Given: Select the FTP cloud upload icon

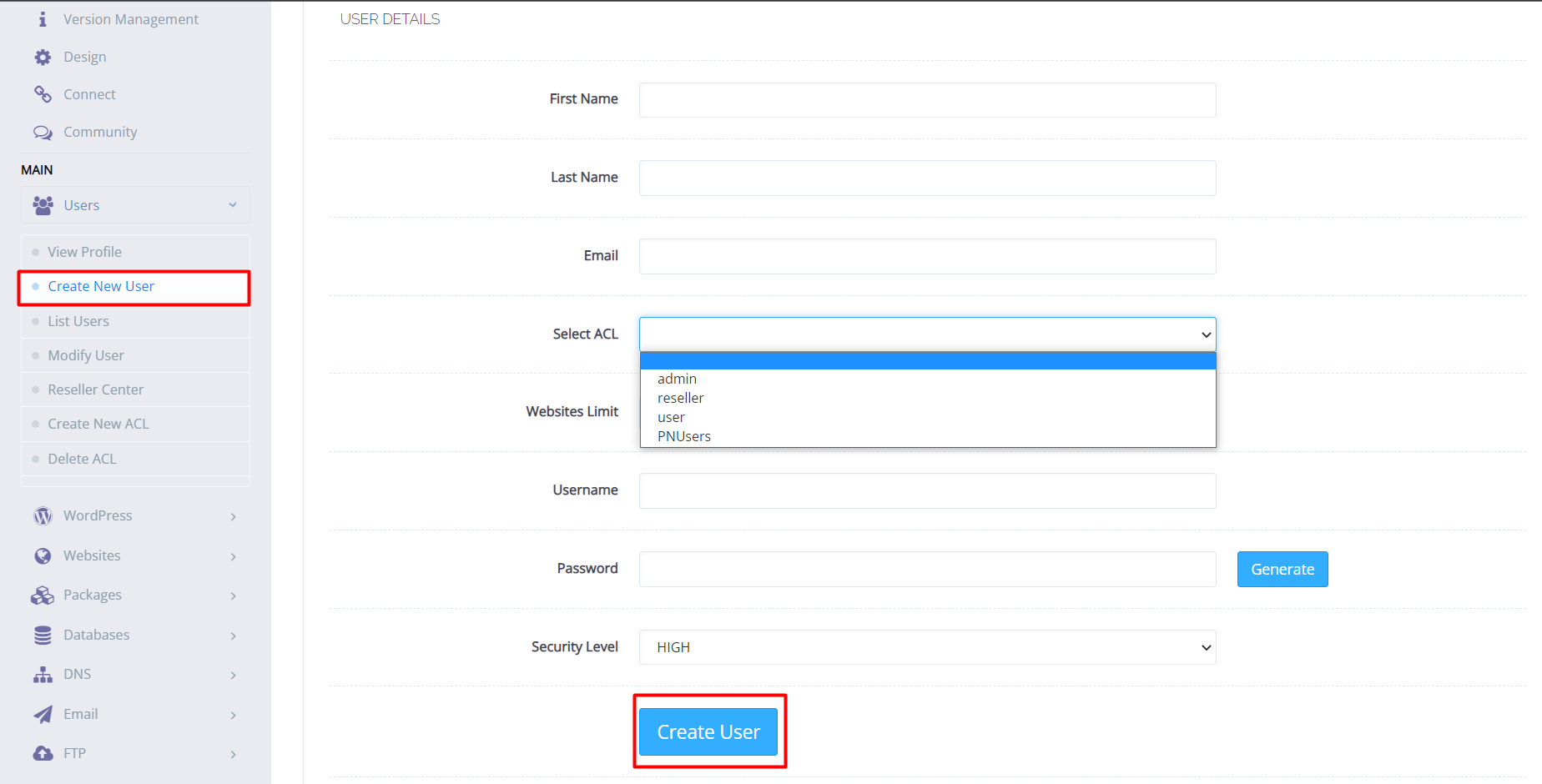Looking at the screenshot, I should [x=43, y=753].
